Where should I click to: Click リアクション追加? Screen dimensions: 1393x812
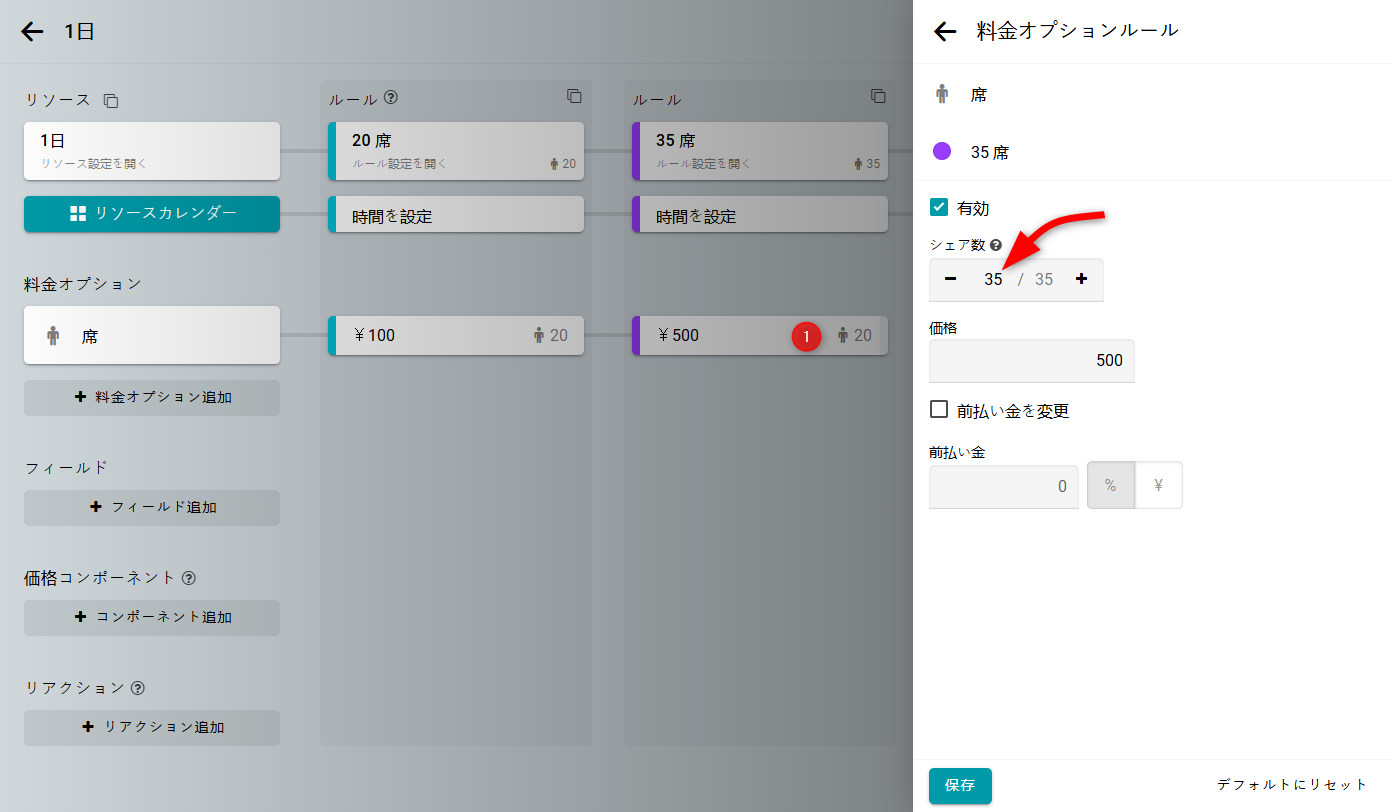point(152,728)
